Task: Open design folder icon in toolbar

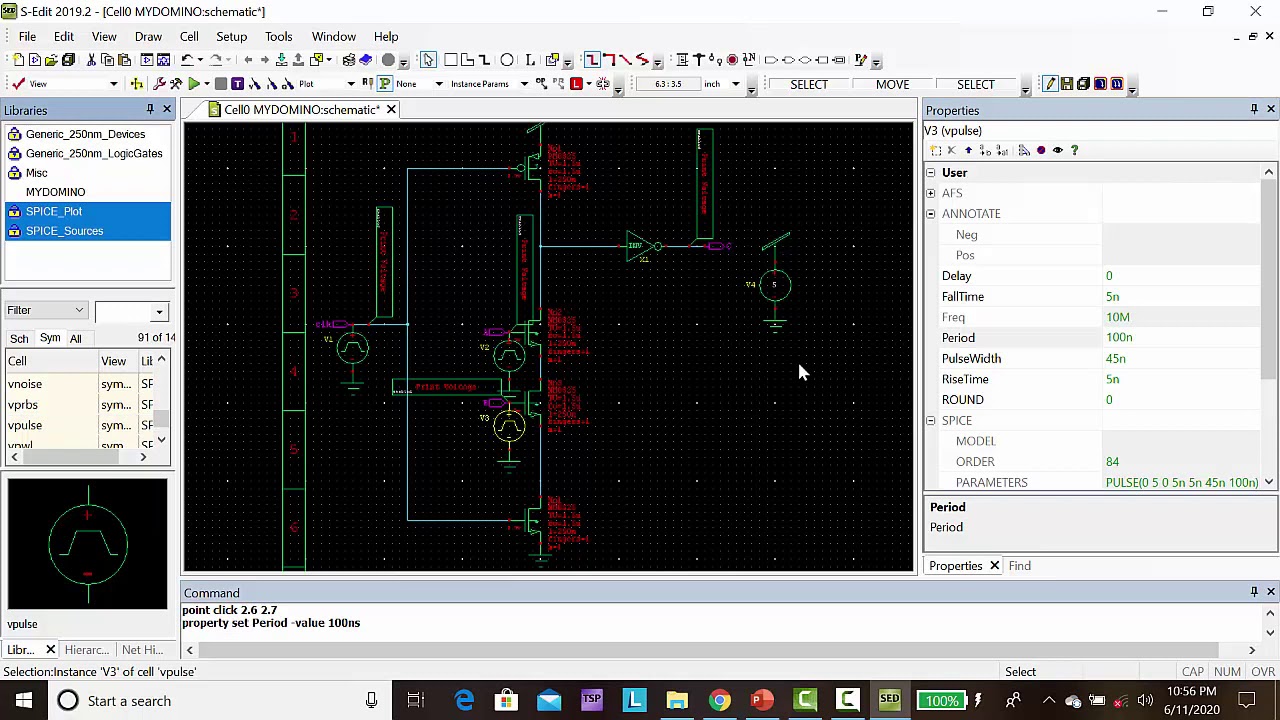Action: 50,59
